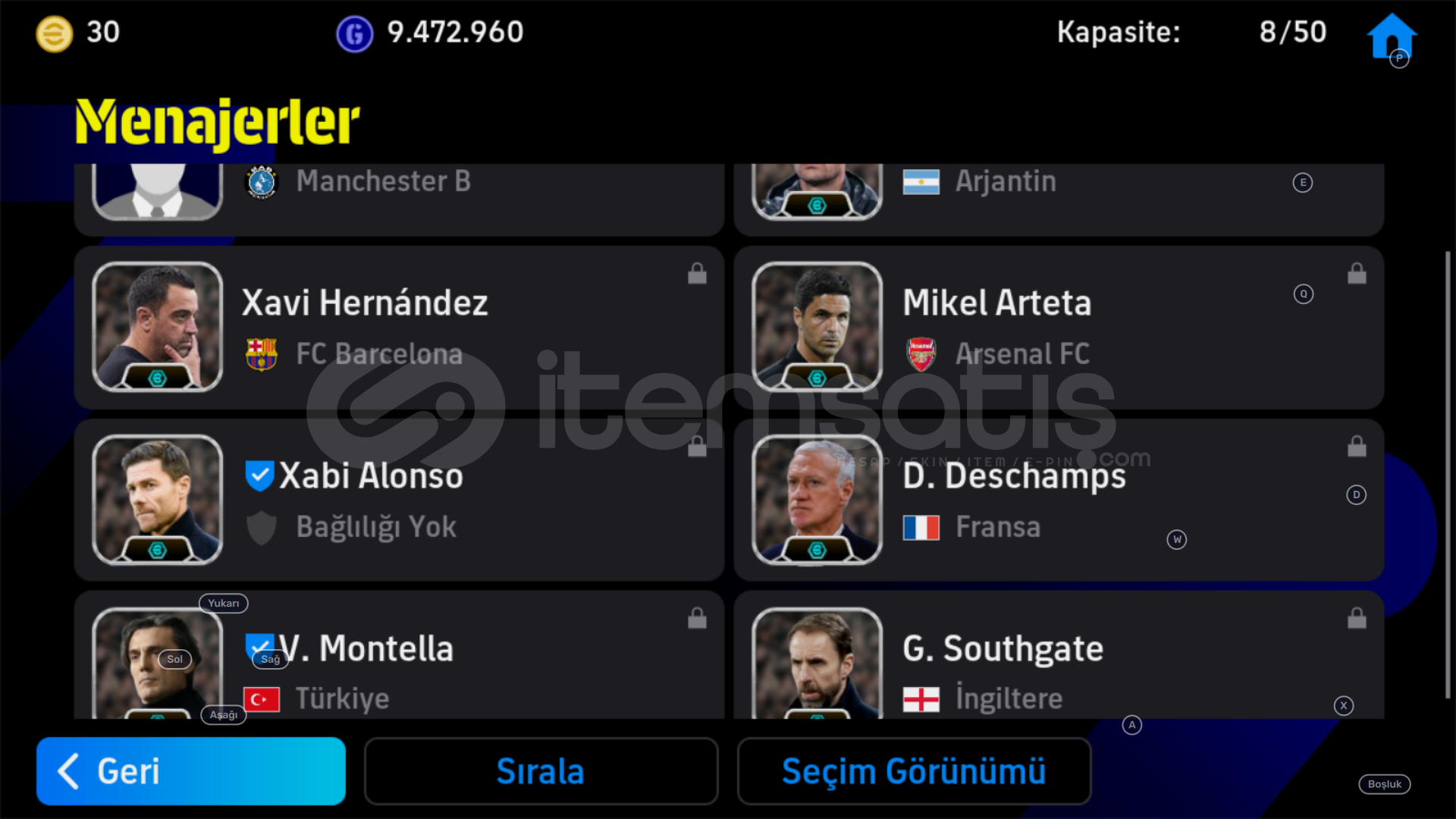Open the Sırala sorting options
The image size is (1456, 819).
coord(541,771)
